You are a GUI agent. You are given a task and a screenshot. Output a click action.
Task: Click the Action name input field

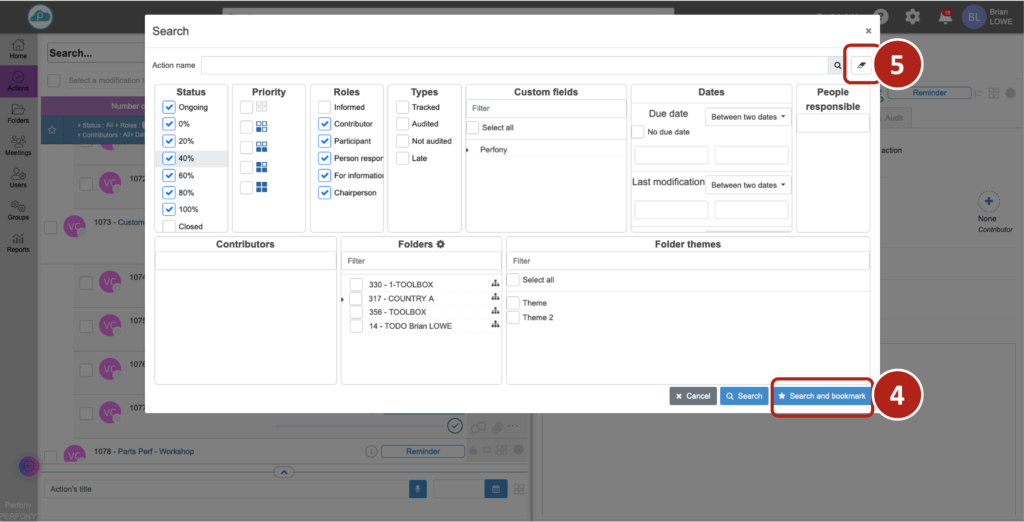pyautogui.click(x=515, y=65)
